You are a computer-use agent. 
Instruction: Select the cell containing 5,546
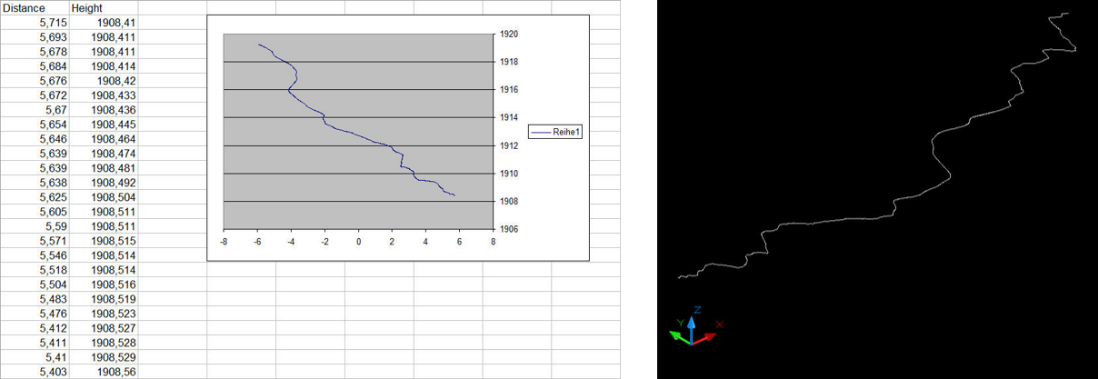[35, 255]
